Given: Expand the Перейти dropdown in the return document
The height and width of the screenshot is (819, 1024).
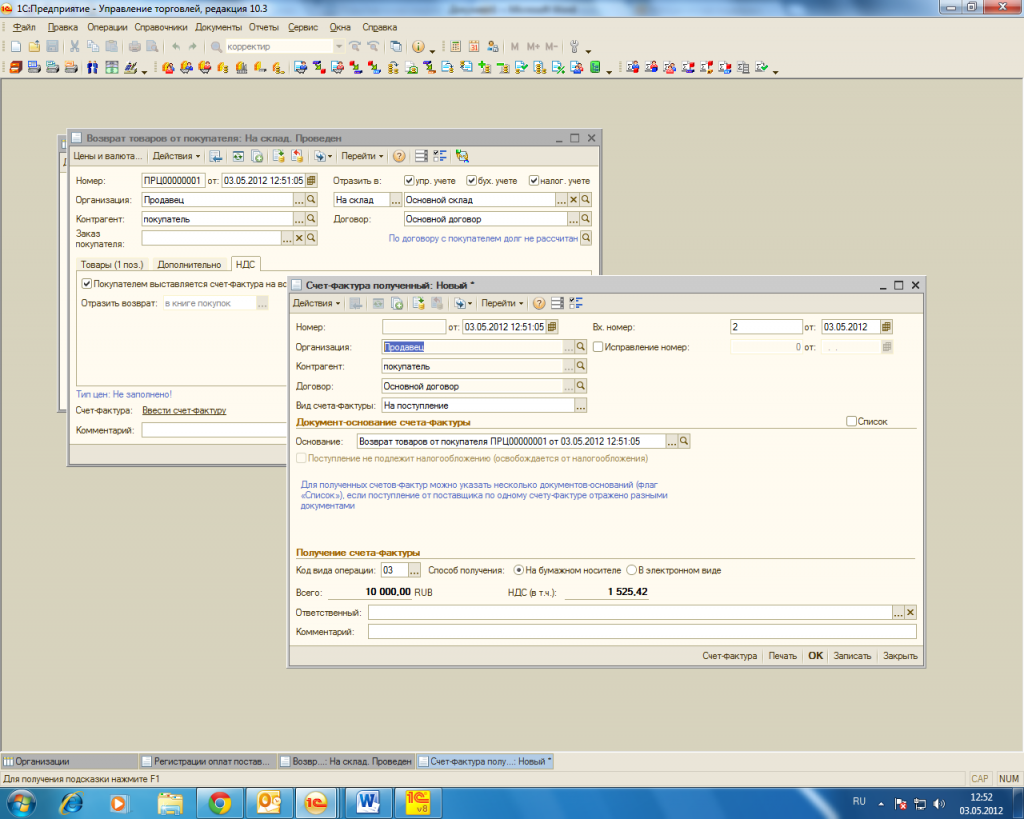Looking at the screenshot, I should tap(362, 156).
